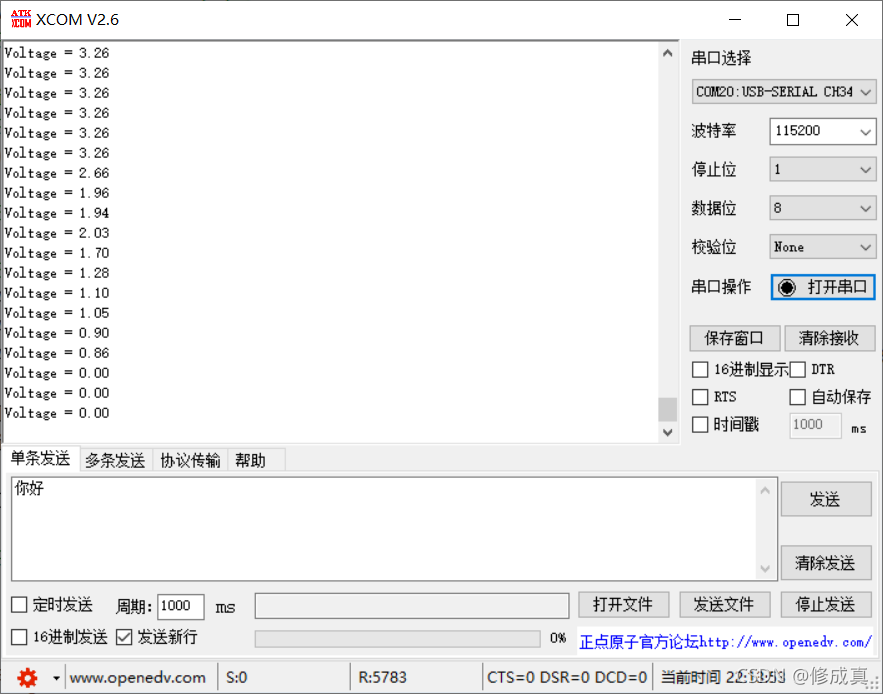Click the 波特率 label
883x694 pixels.
713,131
